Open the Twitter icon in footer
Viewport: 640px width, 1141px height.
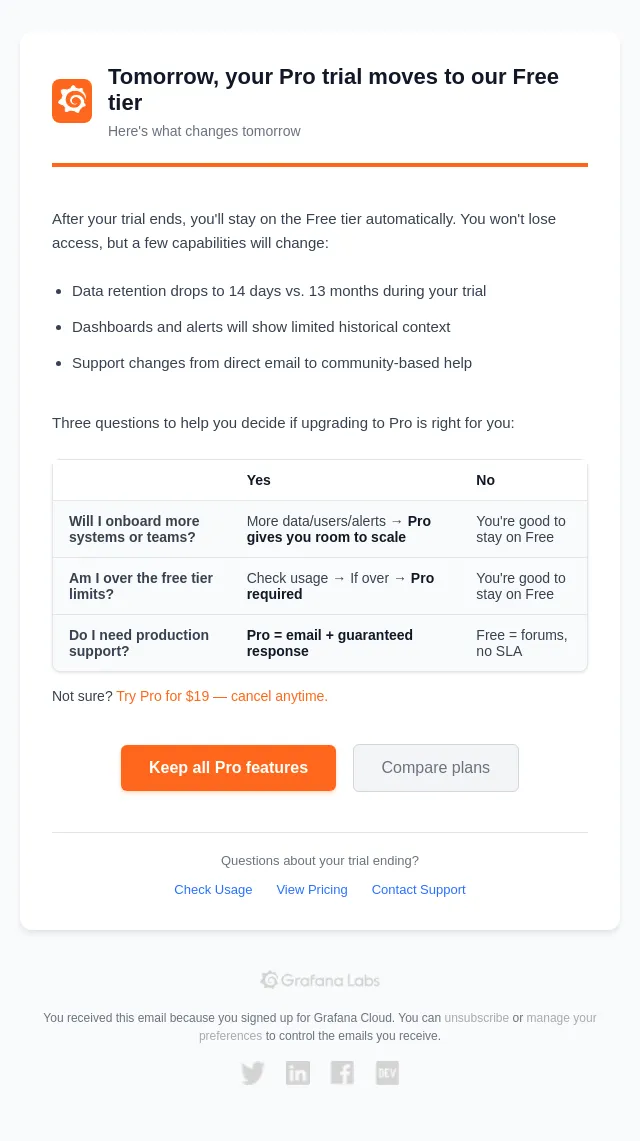click(252, 1073)
